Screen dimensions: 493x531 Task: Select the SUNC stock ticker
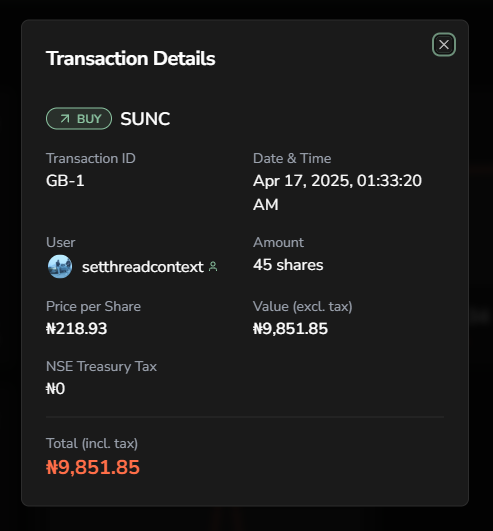click(145, 119)
